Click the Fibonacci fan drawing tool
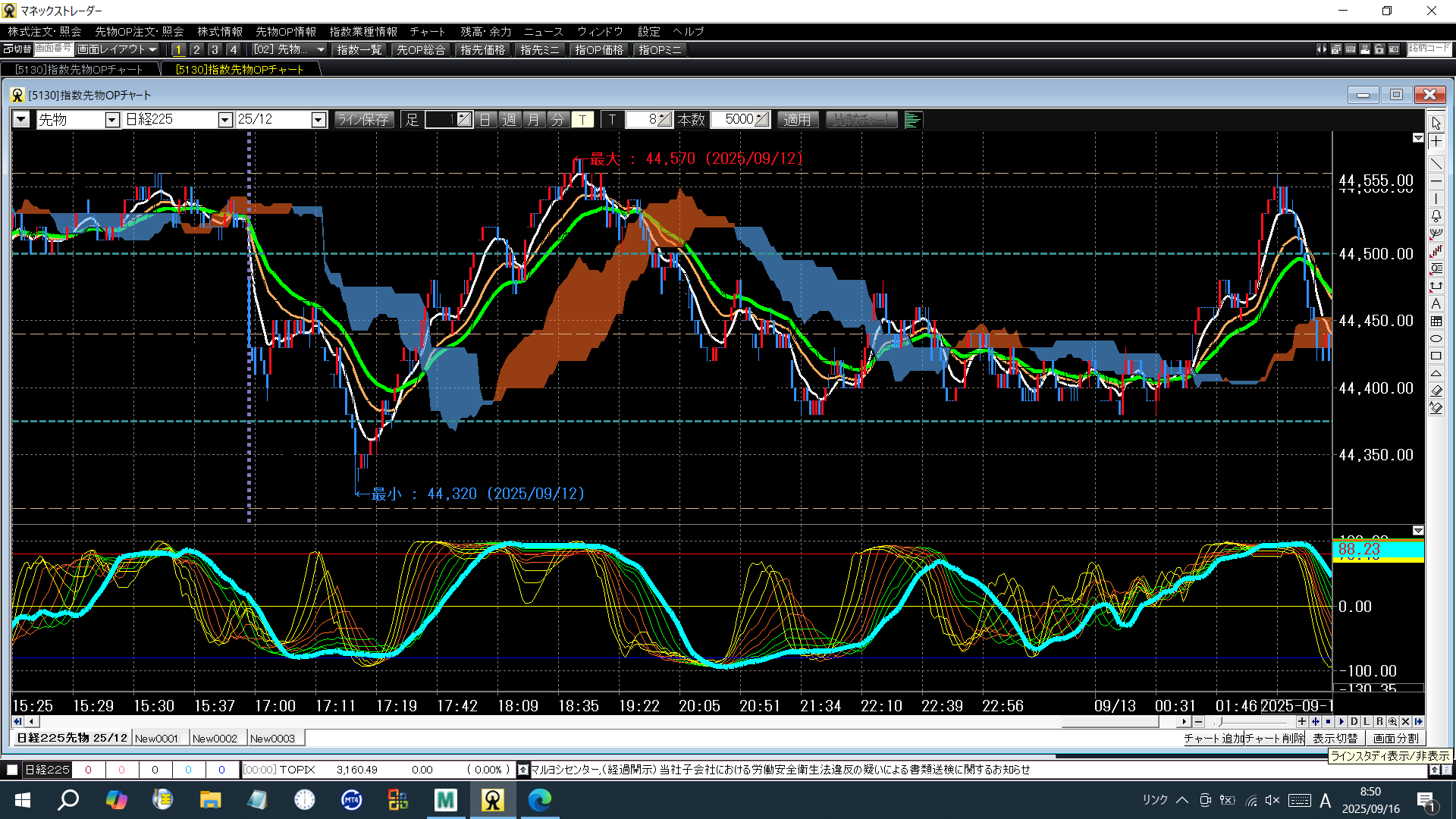Screen dimensions: 1456x819 [1436, 234]
